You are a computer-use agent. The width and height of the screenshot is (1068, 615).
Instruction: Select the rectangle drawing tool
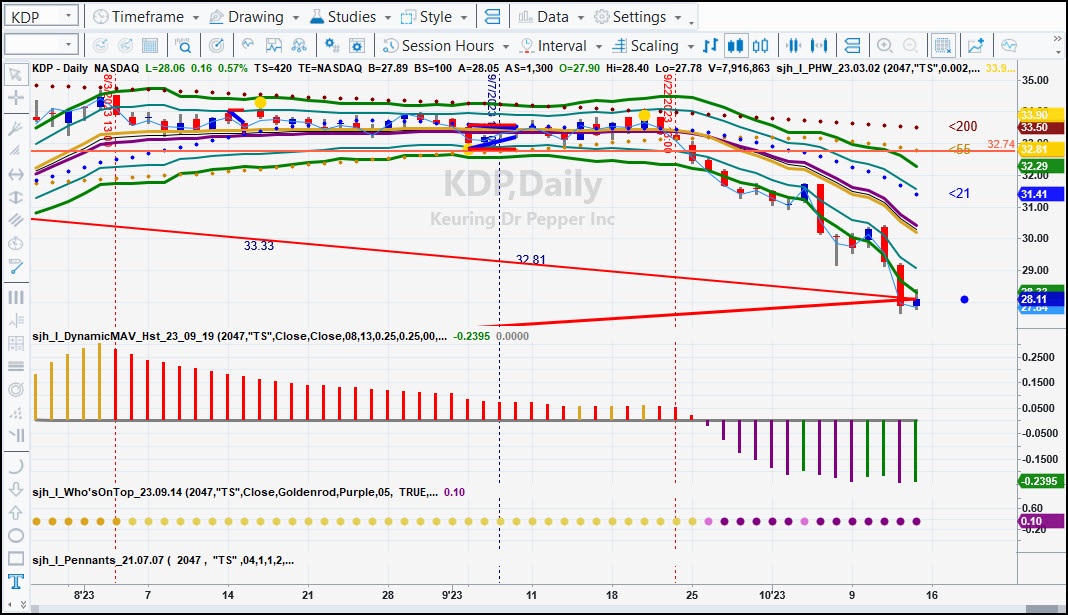click(x=15, y=558)
